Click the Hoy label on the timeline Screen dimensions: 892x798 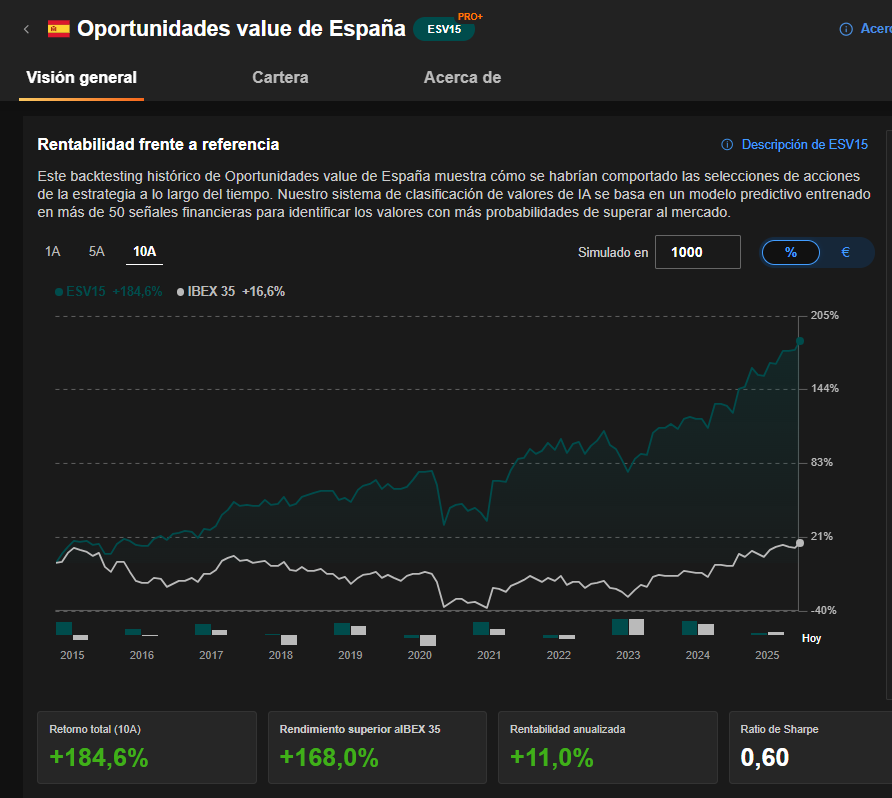(811, 638)
